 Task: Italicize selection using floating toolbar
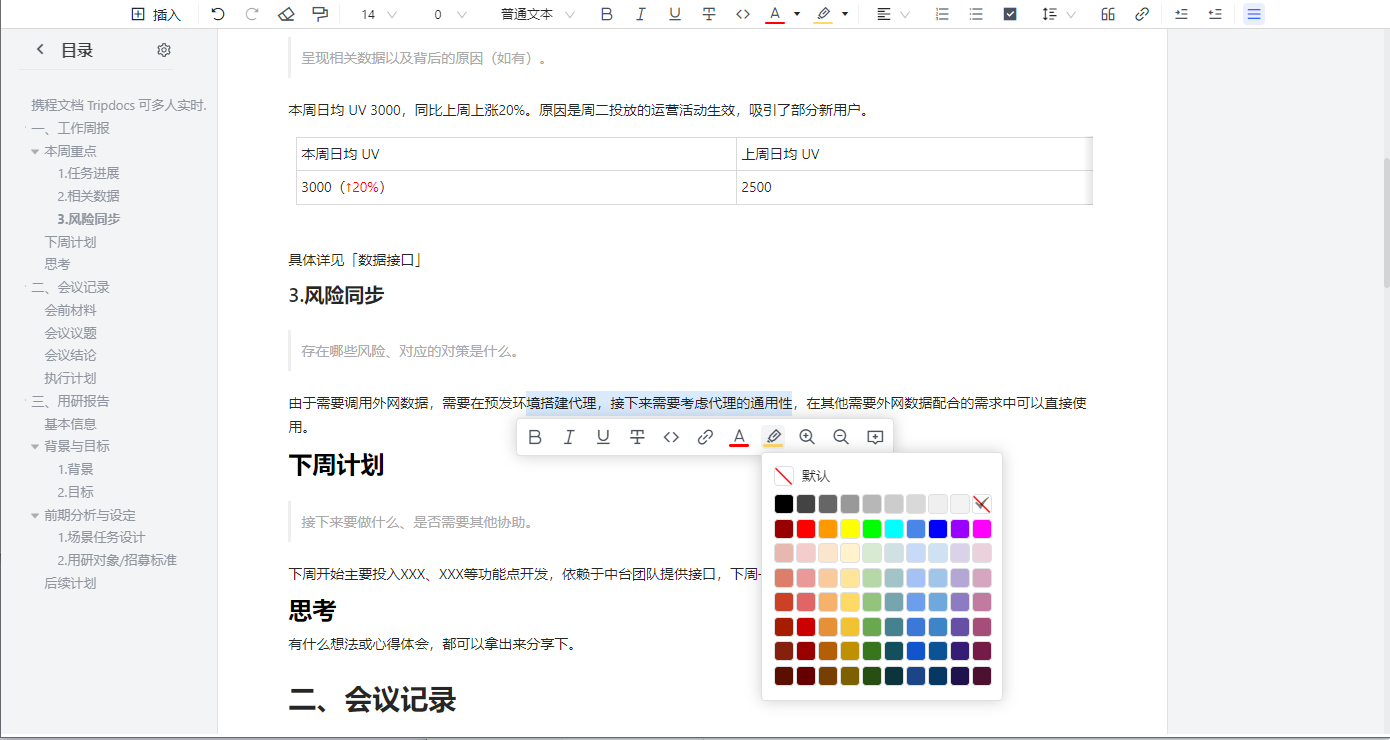click(x=569, y=437)
